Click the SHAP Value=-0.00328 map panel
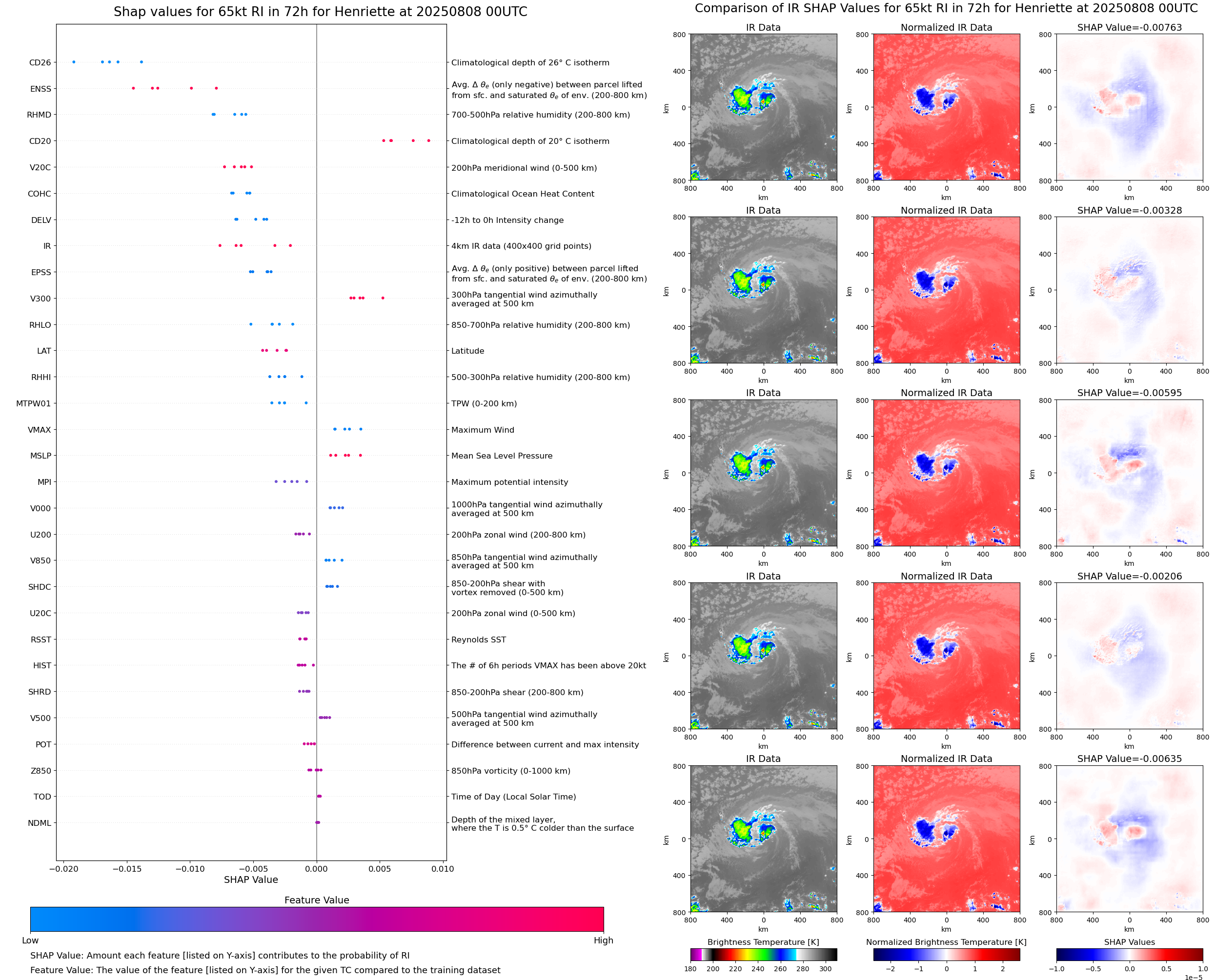Screen dimensions: 1215x980 (1129, 290)
